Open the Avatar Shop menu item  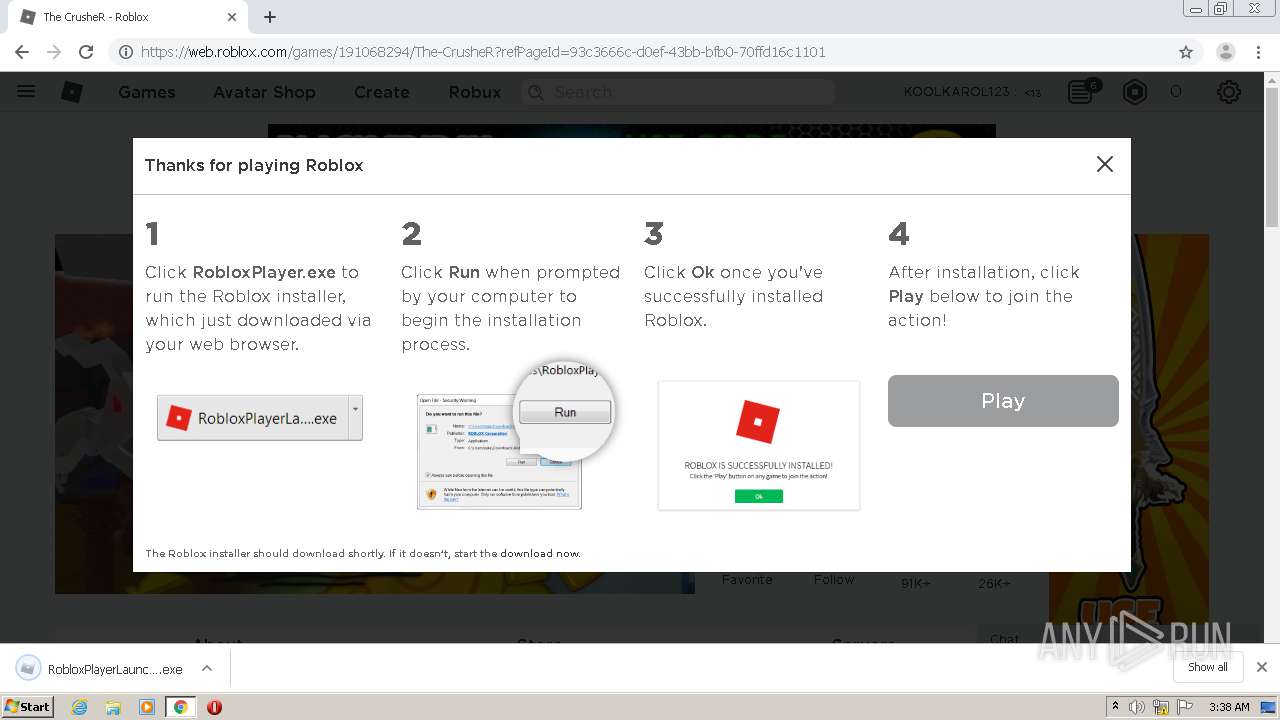(264, 92)
